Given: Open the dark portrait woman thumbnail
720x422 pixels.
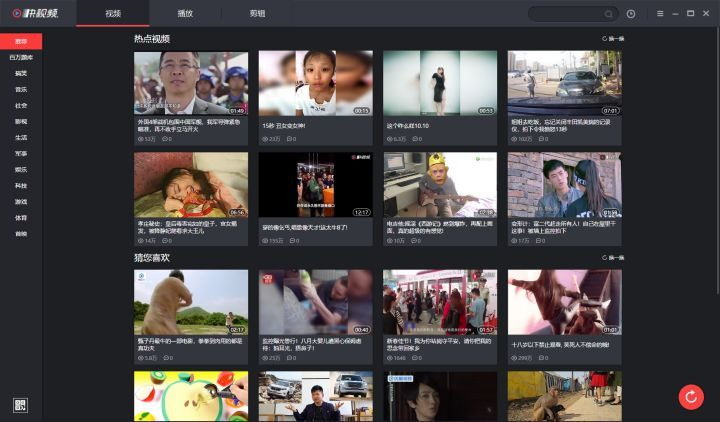Looking at the screenshot, I should tap(440, 396).
